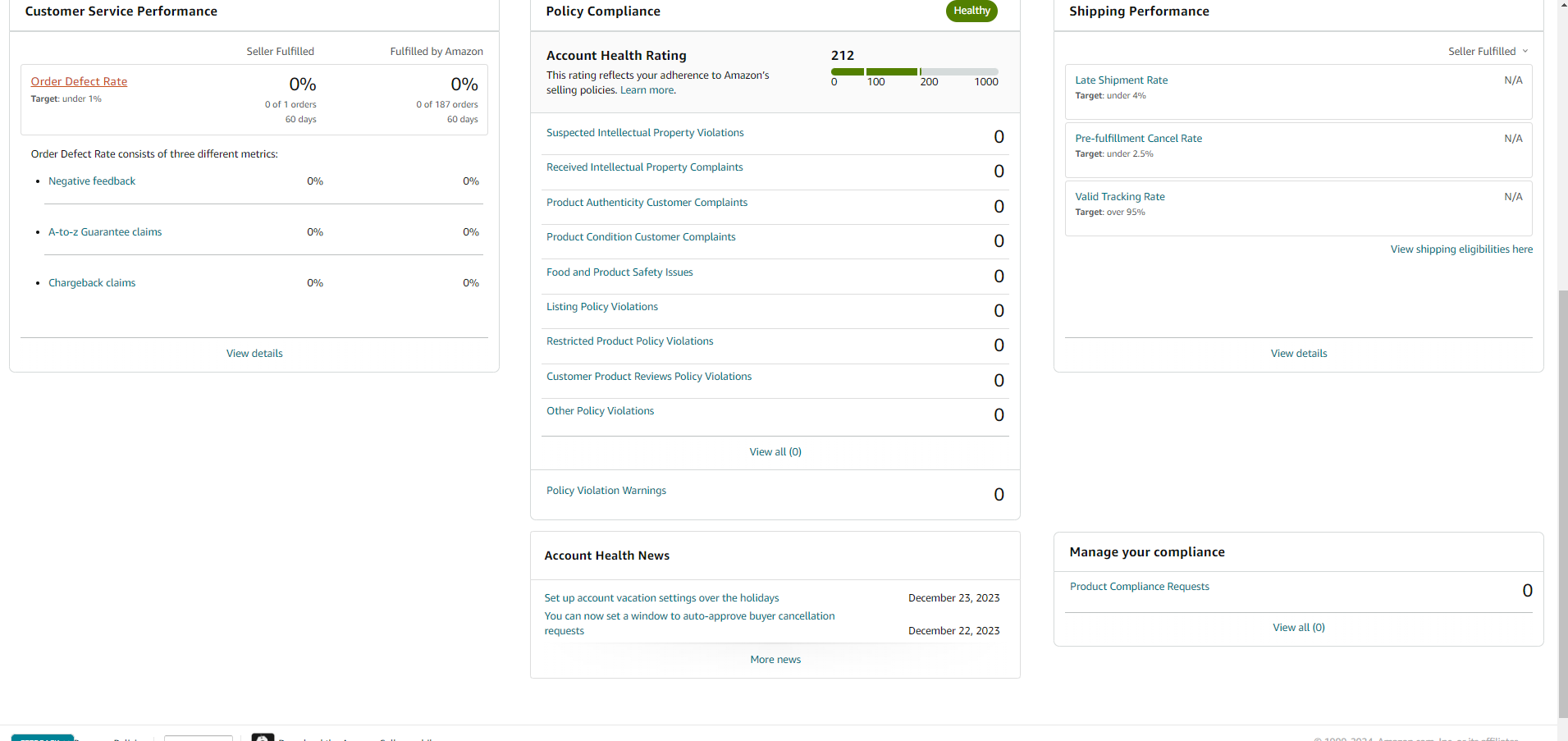Open Late Shipment Rate metric
Screen dimensions: 1568x741
click(x=1122, y=80)
